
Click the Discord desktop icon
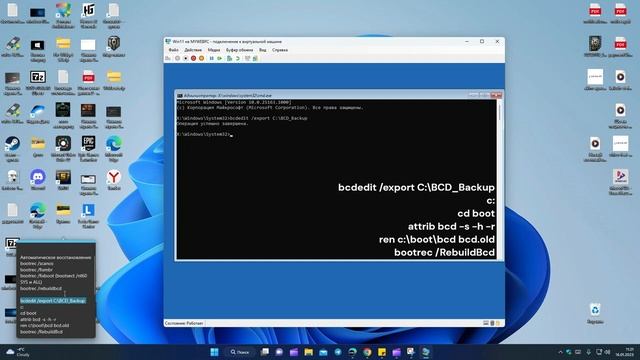[38, 180]
